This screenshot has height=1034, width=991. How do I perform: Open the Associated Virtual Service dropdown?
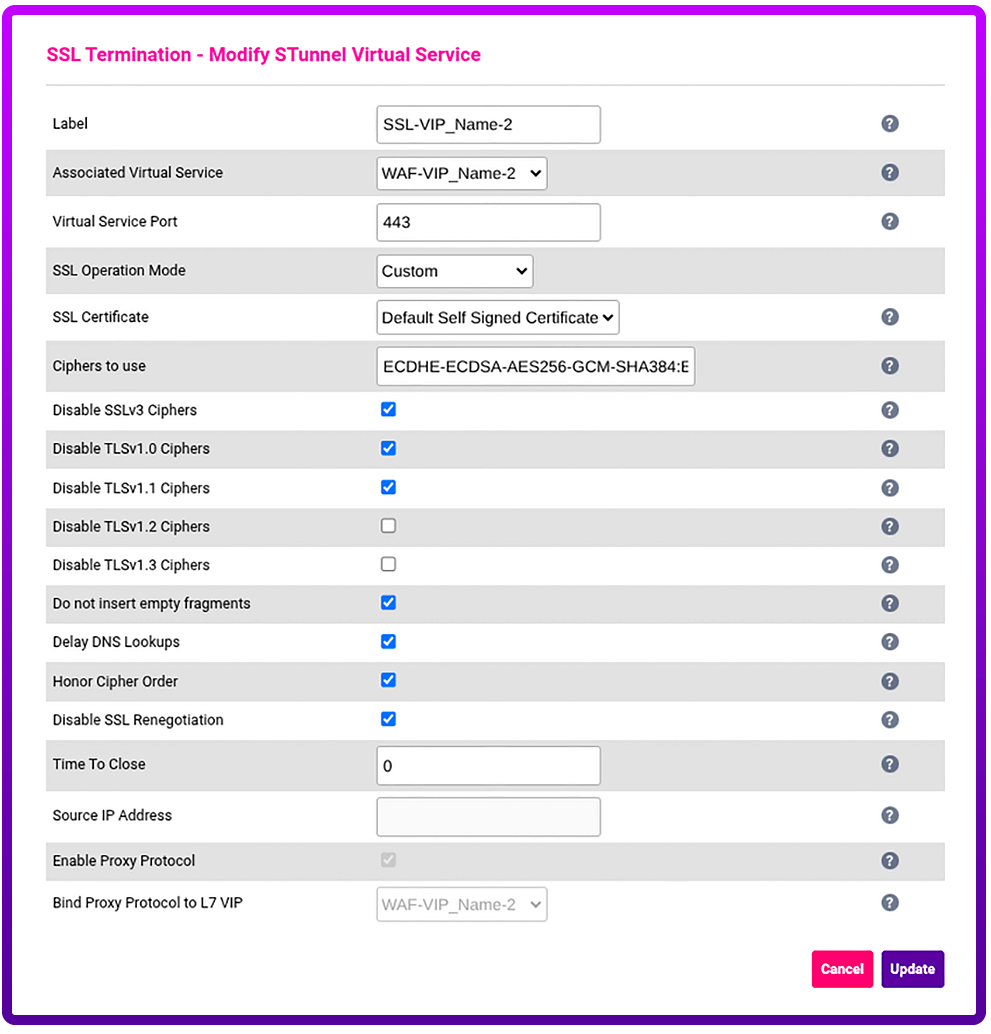point(461,173)
